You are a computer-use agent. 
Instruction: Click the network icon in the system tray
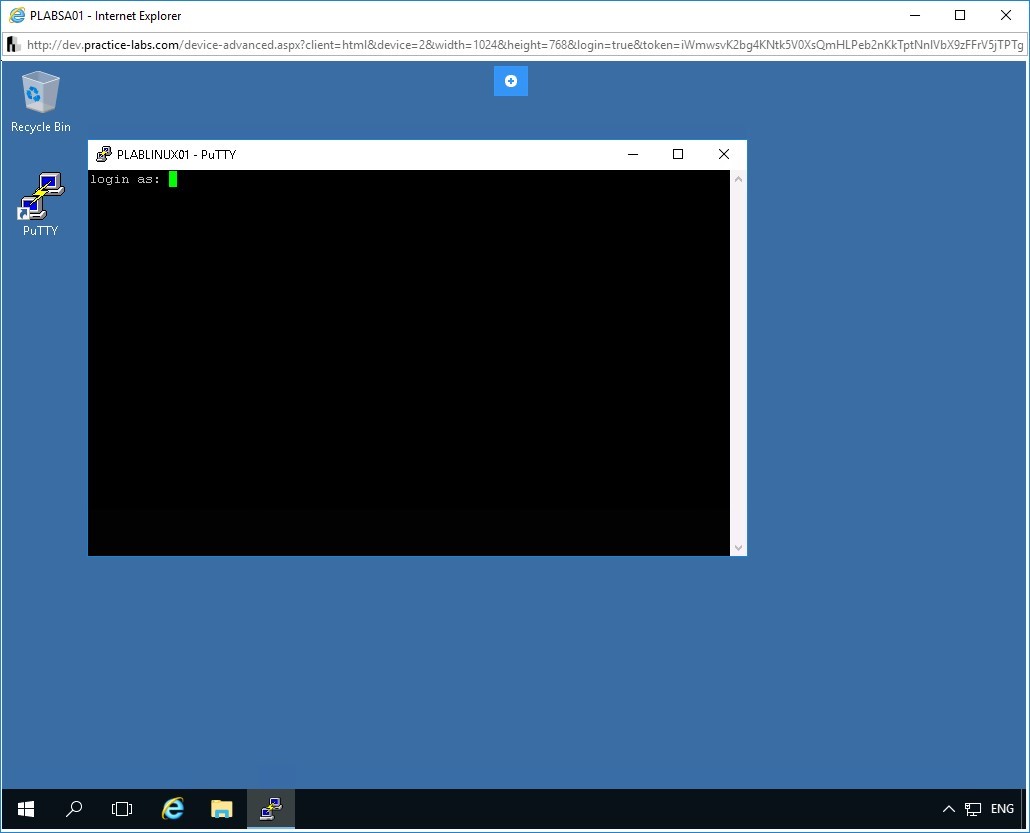pyautogui.click(x=972, y=809)
